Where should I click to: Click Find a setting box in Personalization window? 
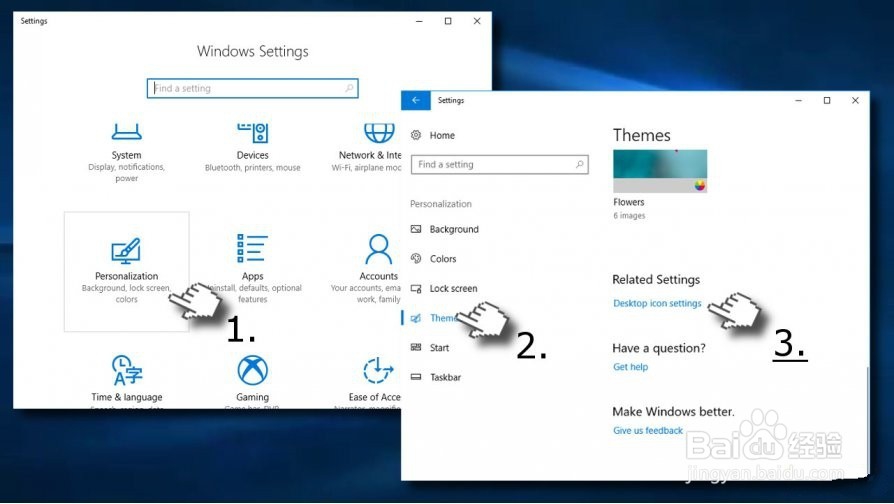(499, 164)
